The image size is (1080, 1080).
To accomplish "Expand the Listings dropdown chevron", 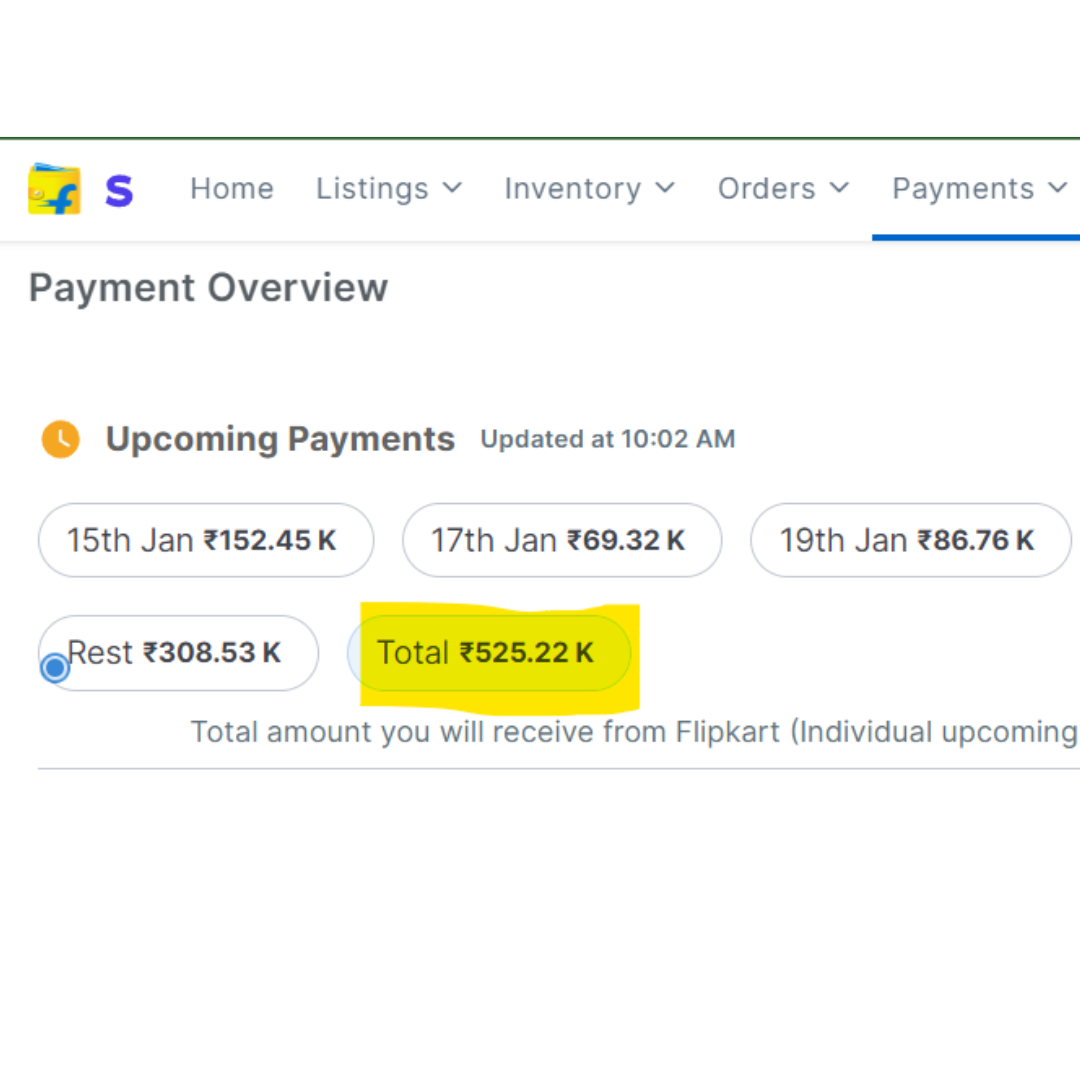I will click(x=452, y=188).
